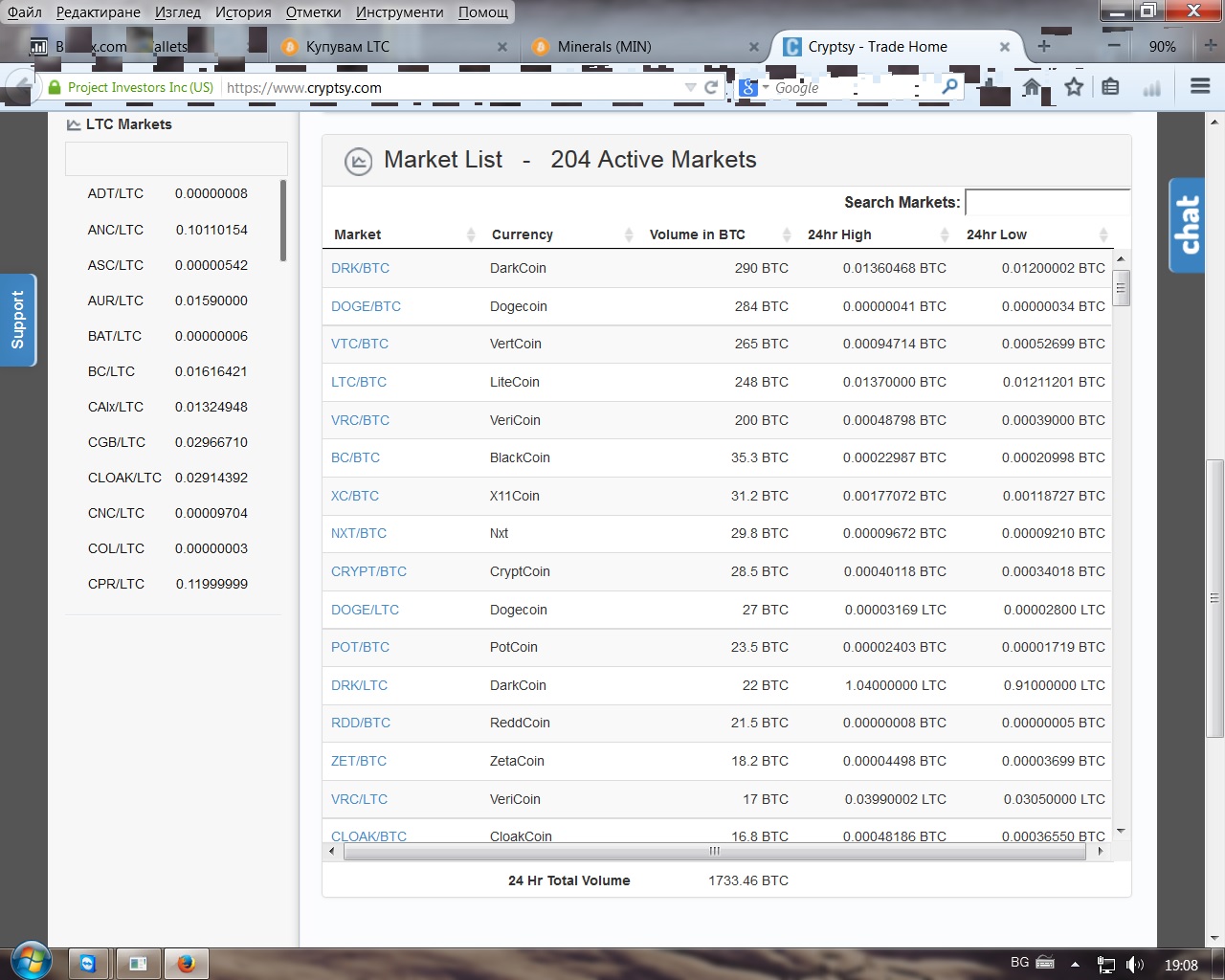This screenshot has height=980, width=1225.
Task: Zoom out with the minus button
Action: [1114, 46]
